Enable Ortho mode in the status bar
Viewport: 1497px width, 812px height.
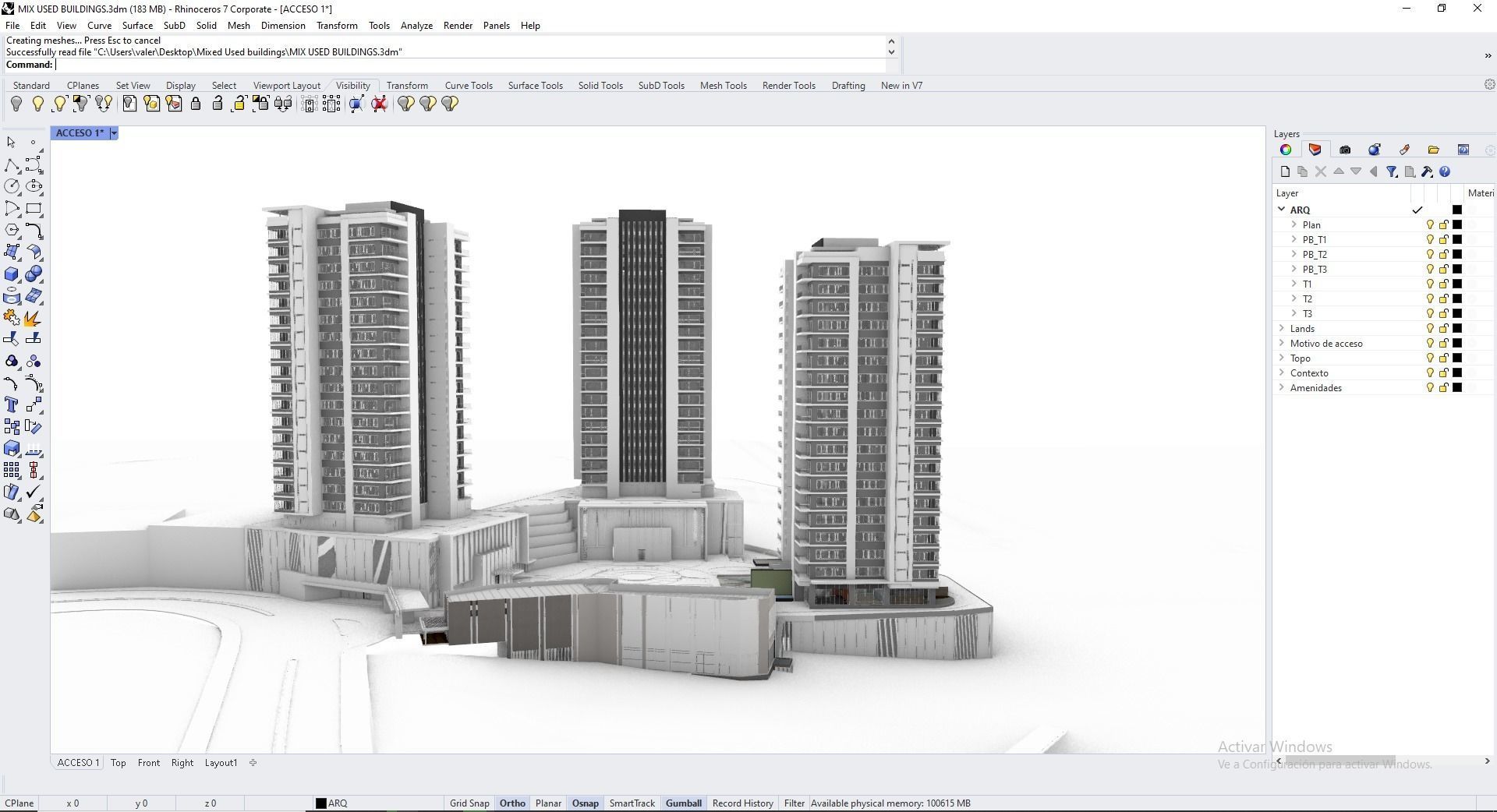pyautogui.click(x=511, y=803)
